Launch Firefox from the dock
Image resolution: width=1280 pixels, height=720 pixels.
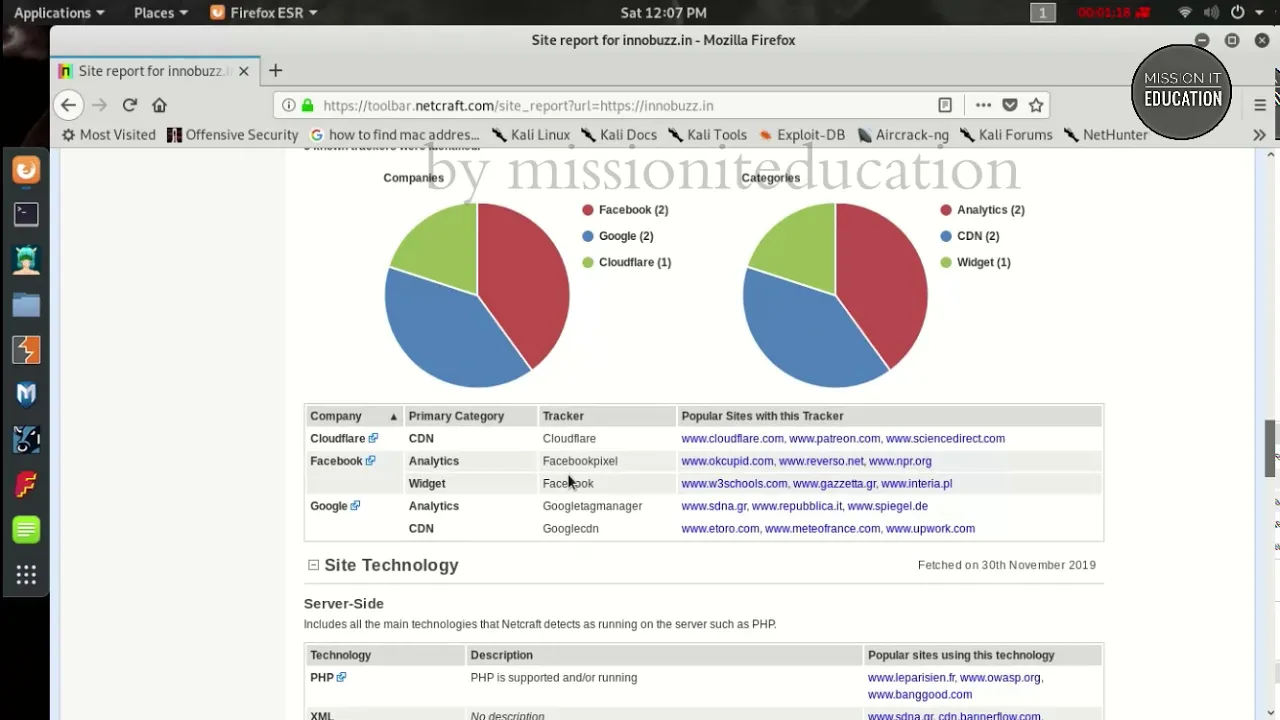tap(26, 170)
